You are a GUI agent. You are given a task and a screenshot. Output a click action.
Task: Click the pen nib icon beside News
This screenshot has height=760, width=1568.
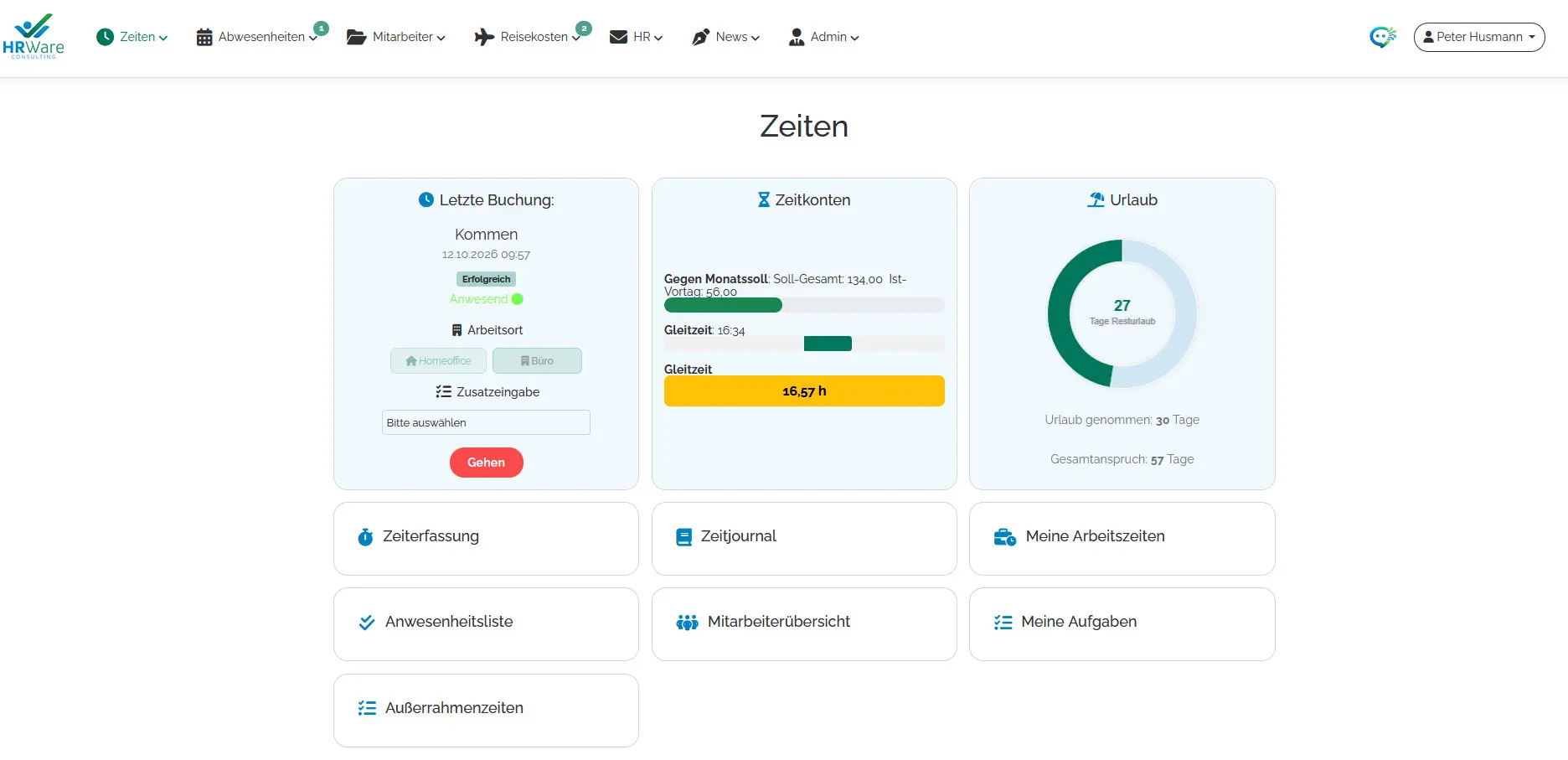700,37
